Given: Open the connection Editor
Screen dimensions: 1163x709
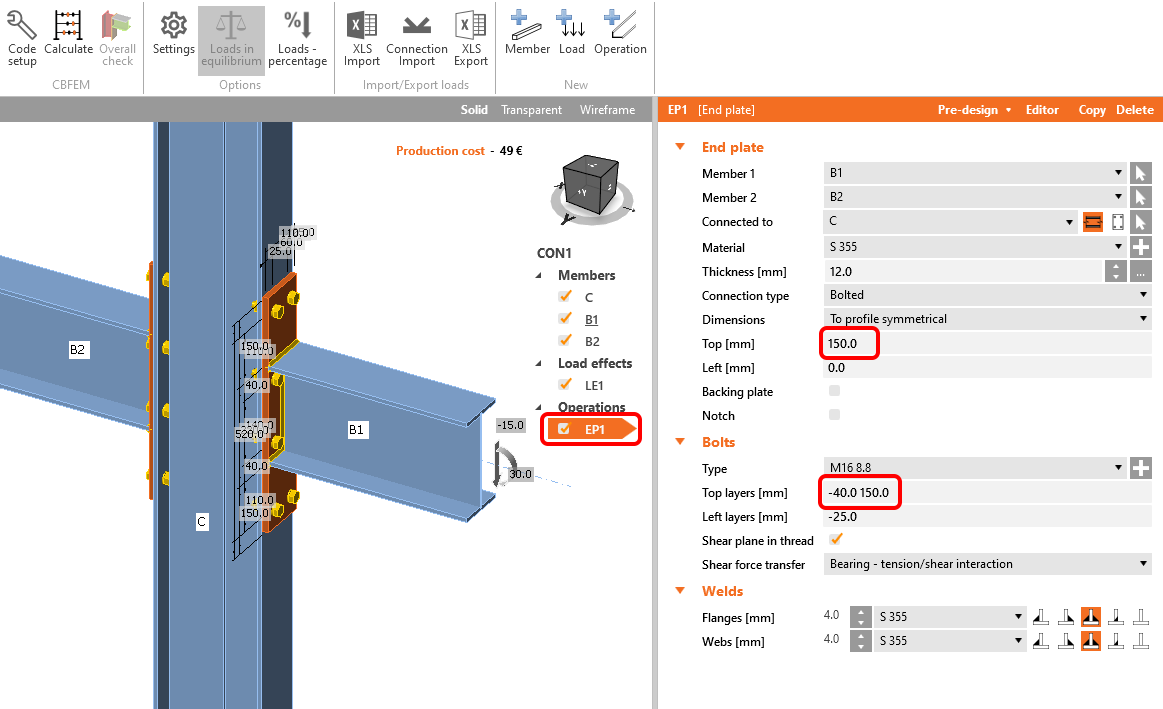Looking at the screenshot, I should 1042,110.
